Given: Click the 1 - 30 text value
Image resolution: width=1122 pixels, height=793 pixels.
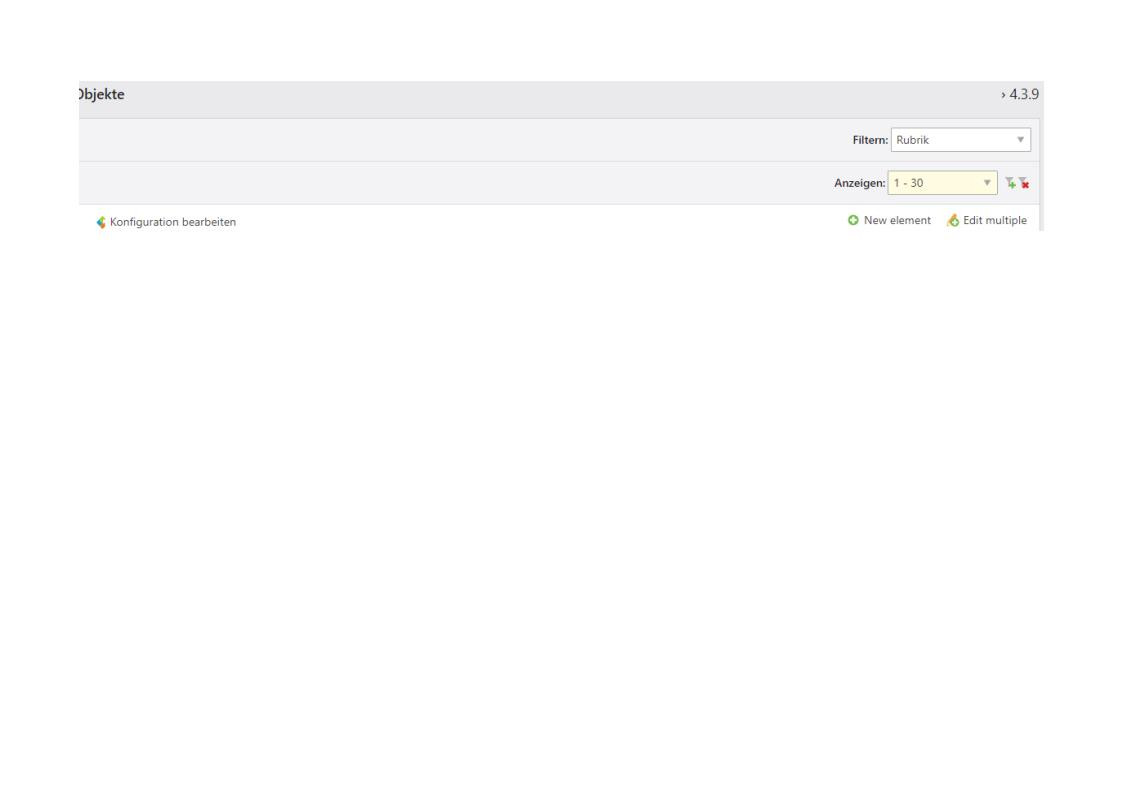Looking at the screenshot, I should pyautogui.click(x=912, y=184).
